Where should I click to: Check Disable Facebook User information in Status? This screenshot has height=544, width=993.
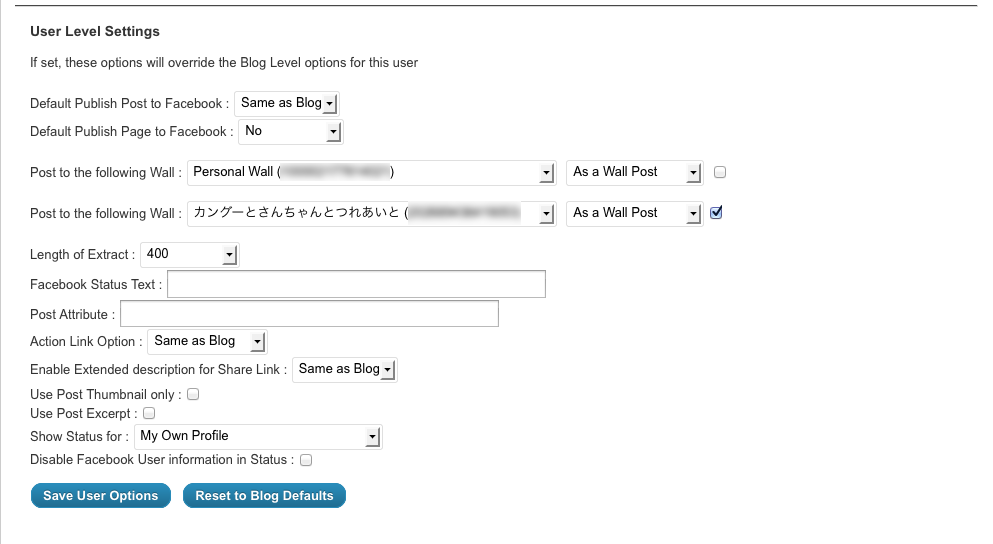307,460
